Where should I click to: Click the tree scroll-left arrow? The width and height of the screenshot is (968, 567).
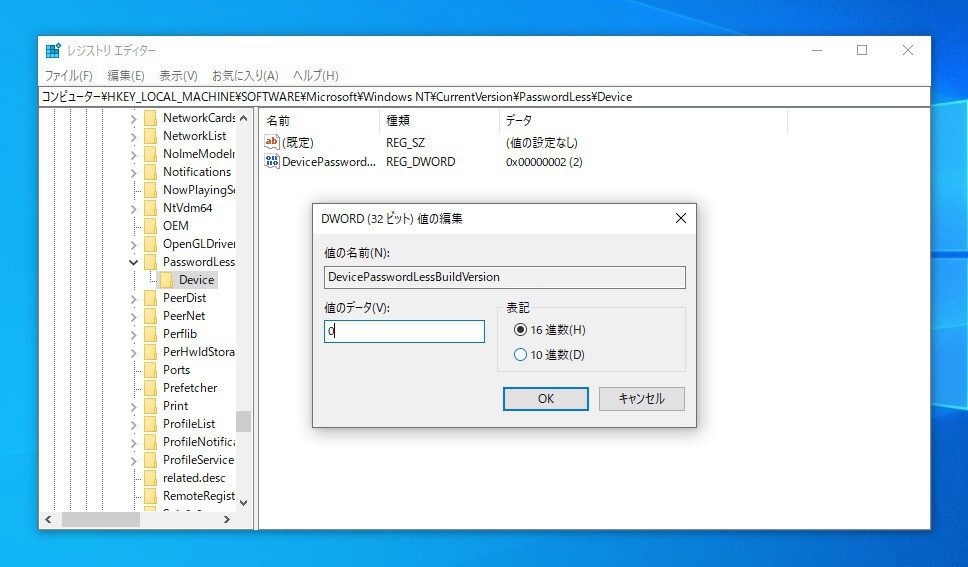click(x=48, y=519)
